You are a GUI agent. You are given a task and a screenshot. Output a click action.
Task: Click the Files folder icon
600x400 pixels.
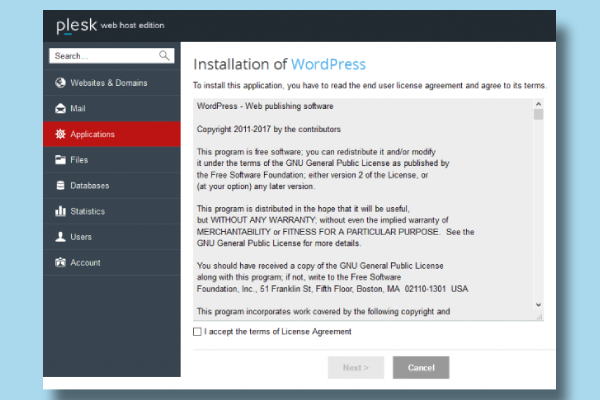pyautogui.click(x=60, y=160)
